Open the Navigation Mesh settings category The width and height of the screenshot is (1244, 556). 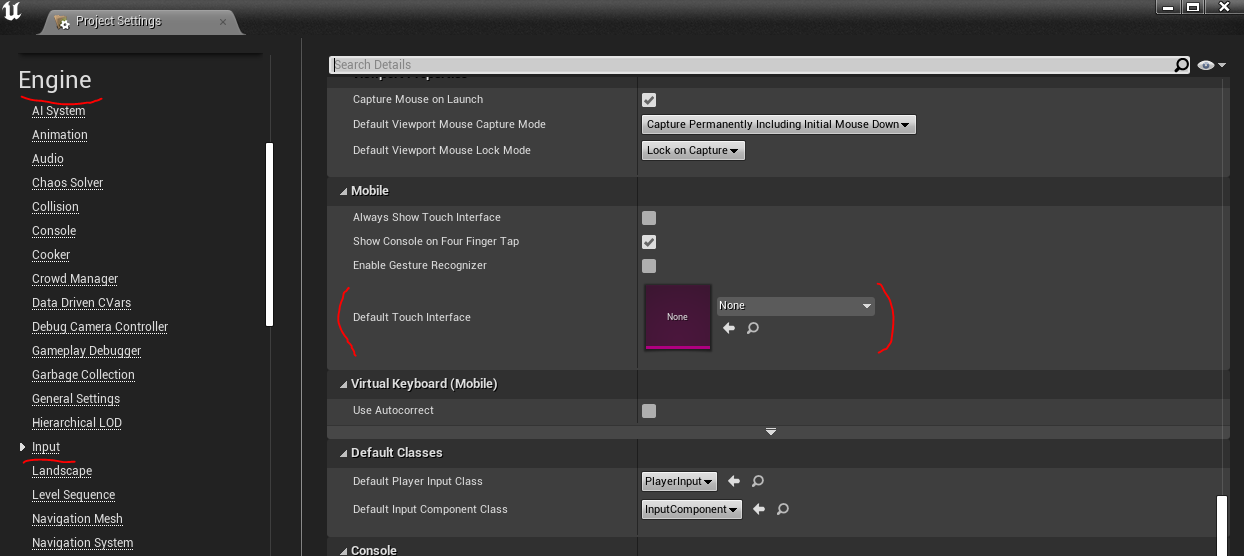pyautogui.click(x=77, y=519)
